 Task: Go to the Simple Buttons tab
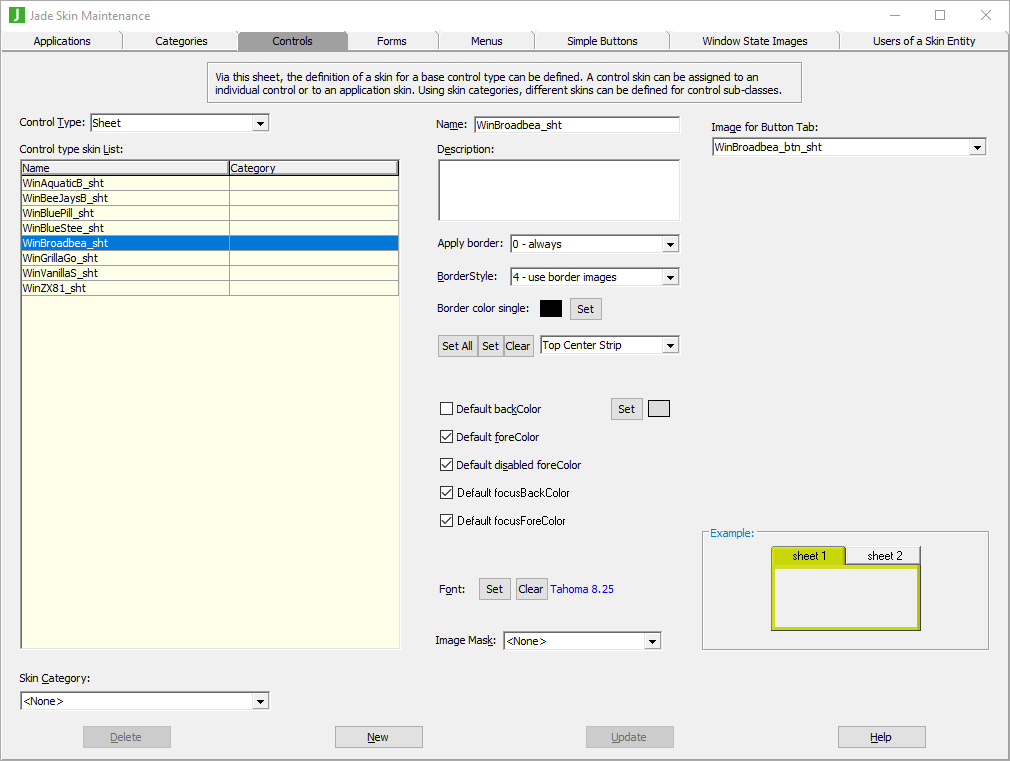(602, 41)
